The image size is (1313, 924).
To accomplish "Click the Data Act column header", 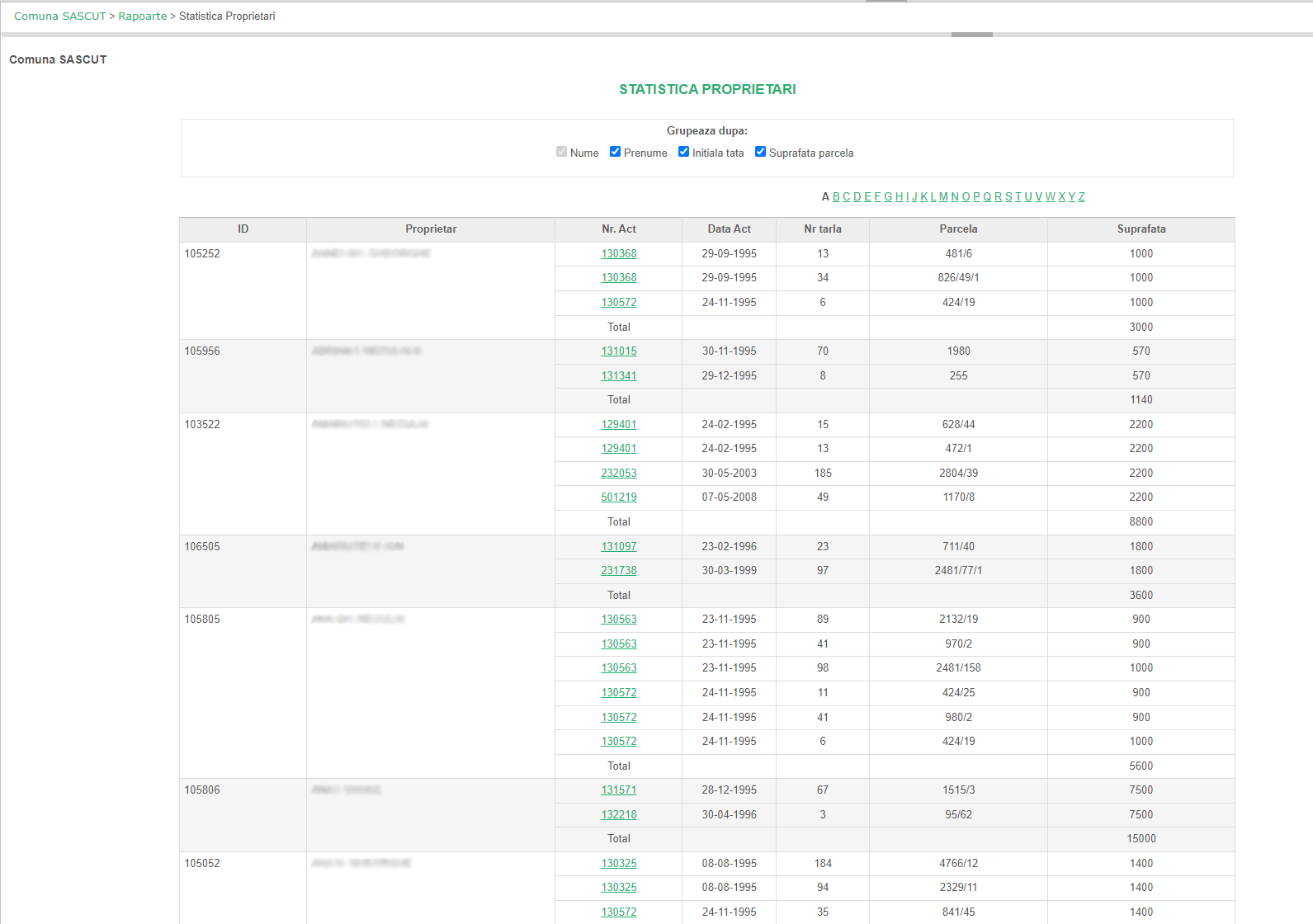I will pyautogui.click(x=730, y=229).
